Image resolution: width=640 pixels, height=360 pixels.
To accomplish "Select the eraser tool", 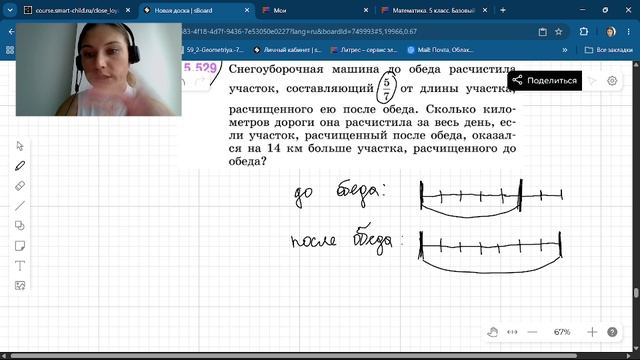I will pyautogui.click(x=20, y=186).
